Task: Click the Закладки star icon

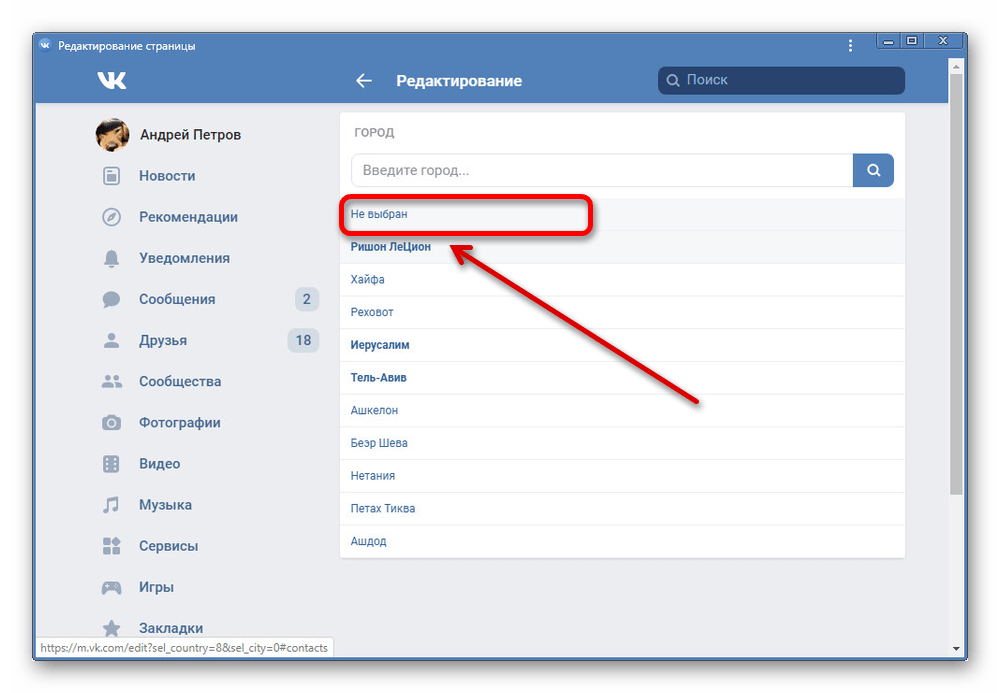Action: tap(112, 628)
